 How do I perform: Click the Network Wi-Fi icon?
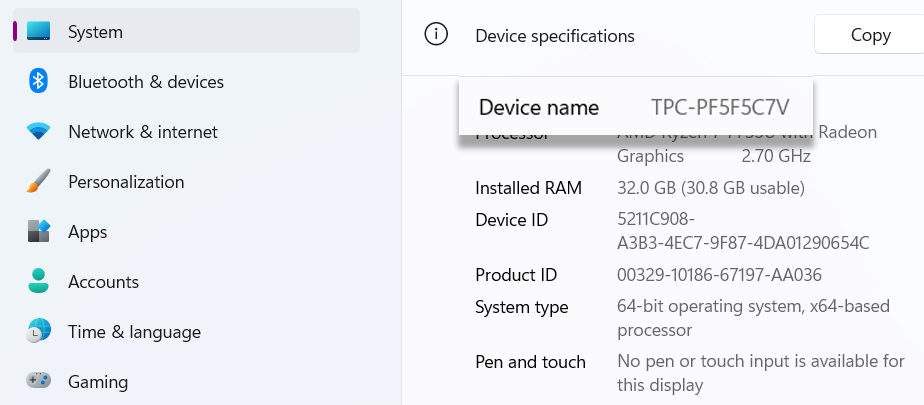38,132
